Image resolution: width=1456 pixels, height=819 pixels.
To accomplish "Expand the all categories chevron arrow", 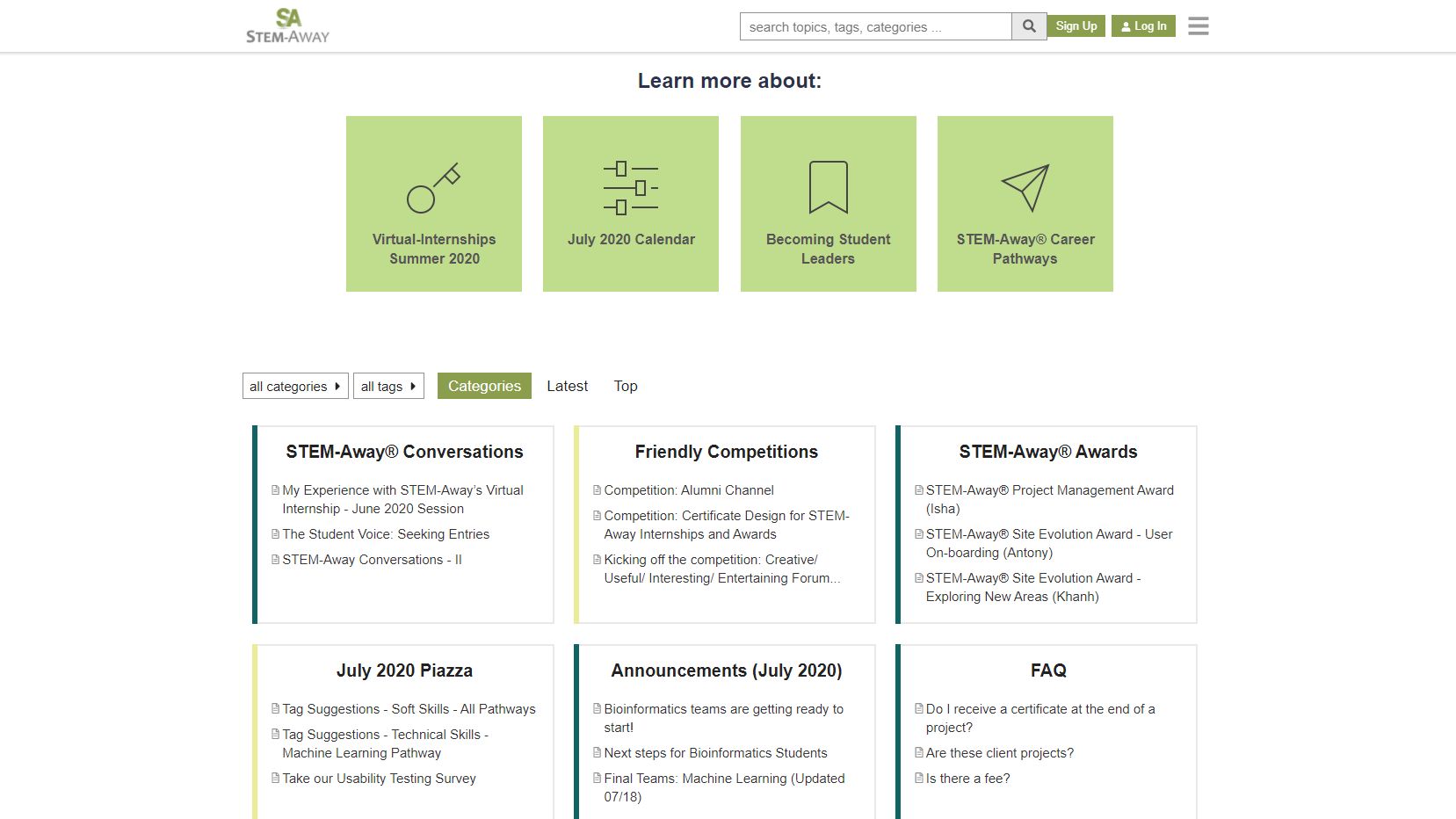I will (337, 386).
